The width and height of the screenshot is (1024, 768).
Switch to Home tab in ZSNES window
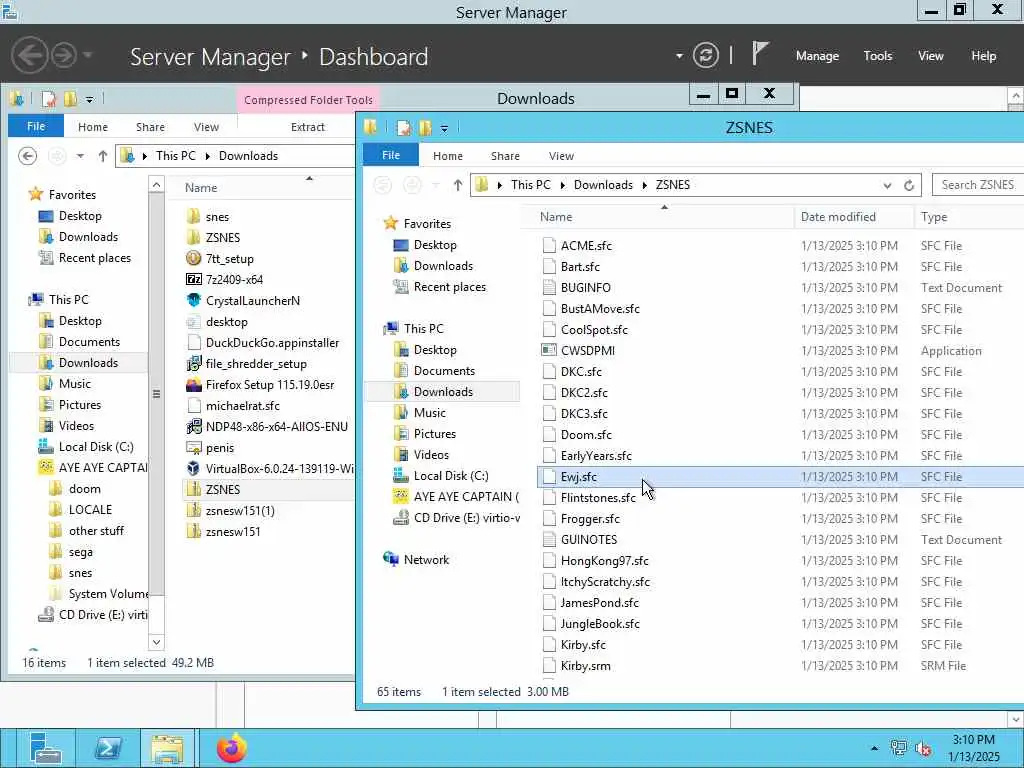[447, 156]
